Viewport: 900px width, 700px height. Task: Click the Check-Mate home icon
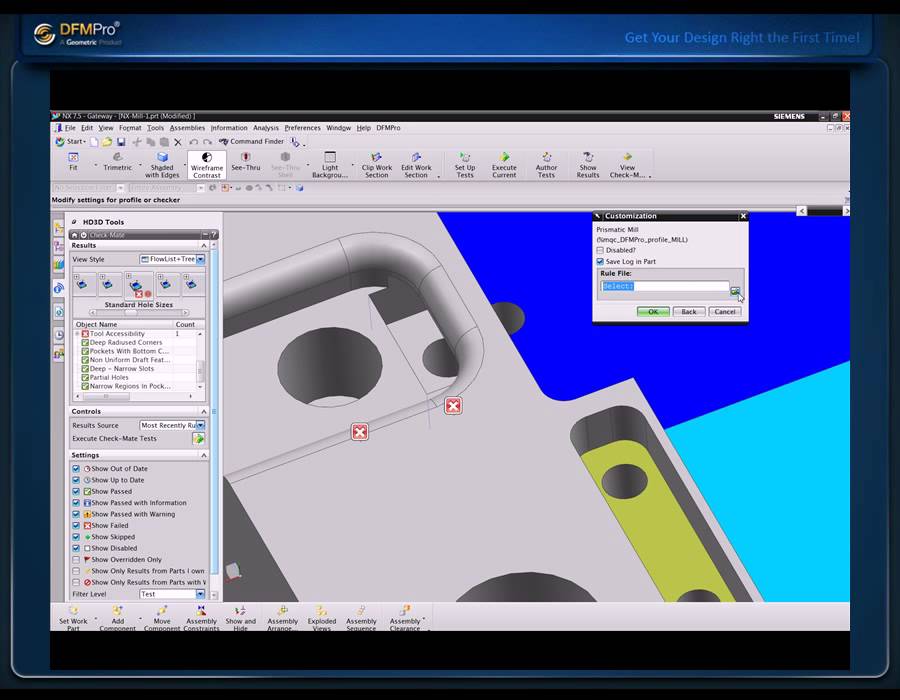(x=74, y=235)
